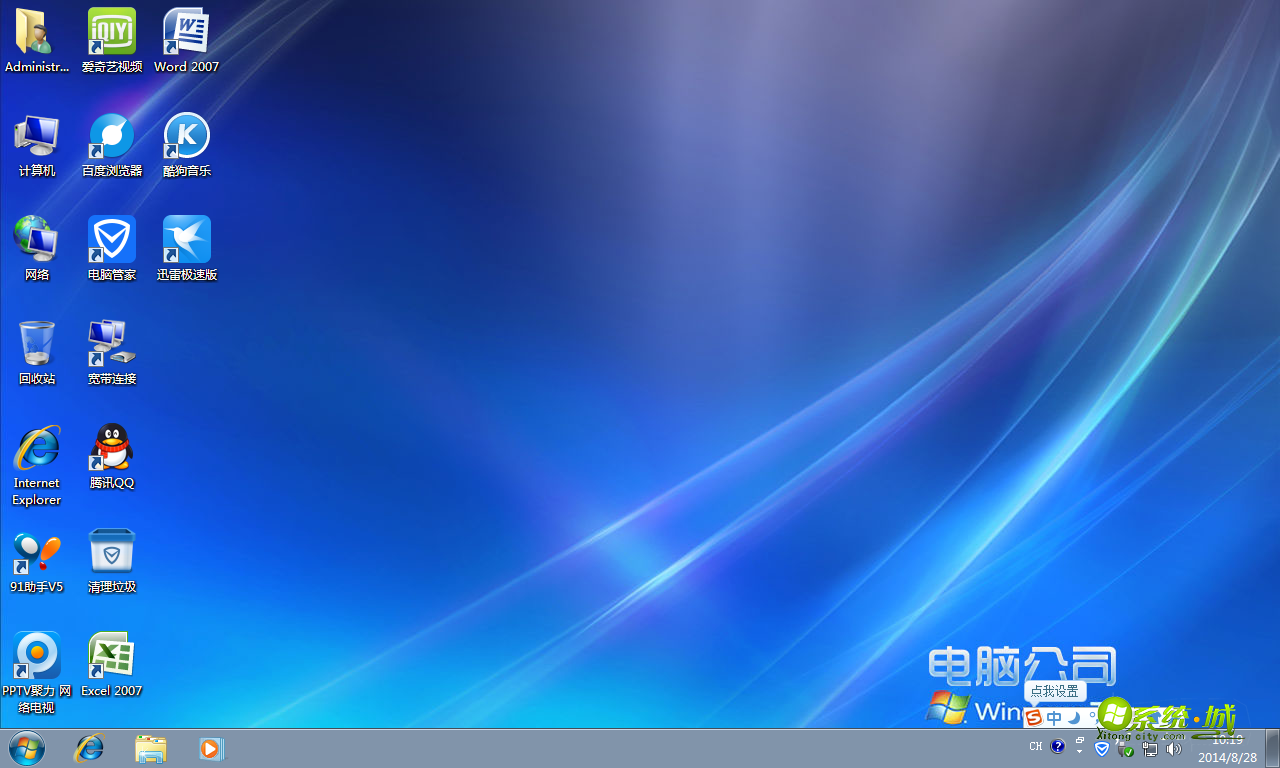Toggle Chinese/English punctuation on input bar
This screenshot has width=1280, height=768.
(1091, 717)
